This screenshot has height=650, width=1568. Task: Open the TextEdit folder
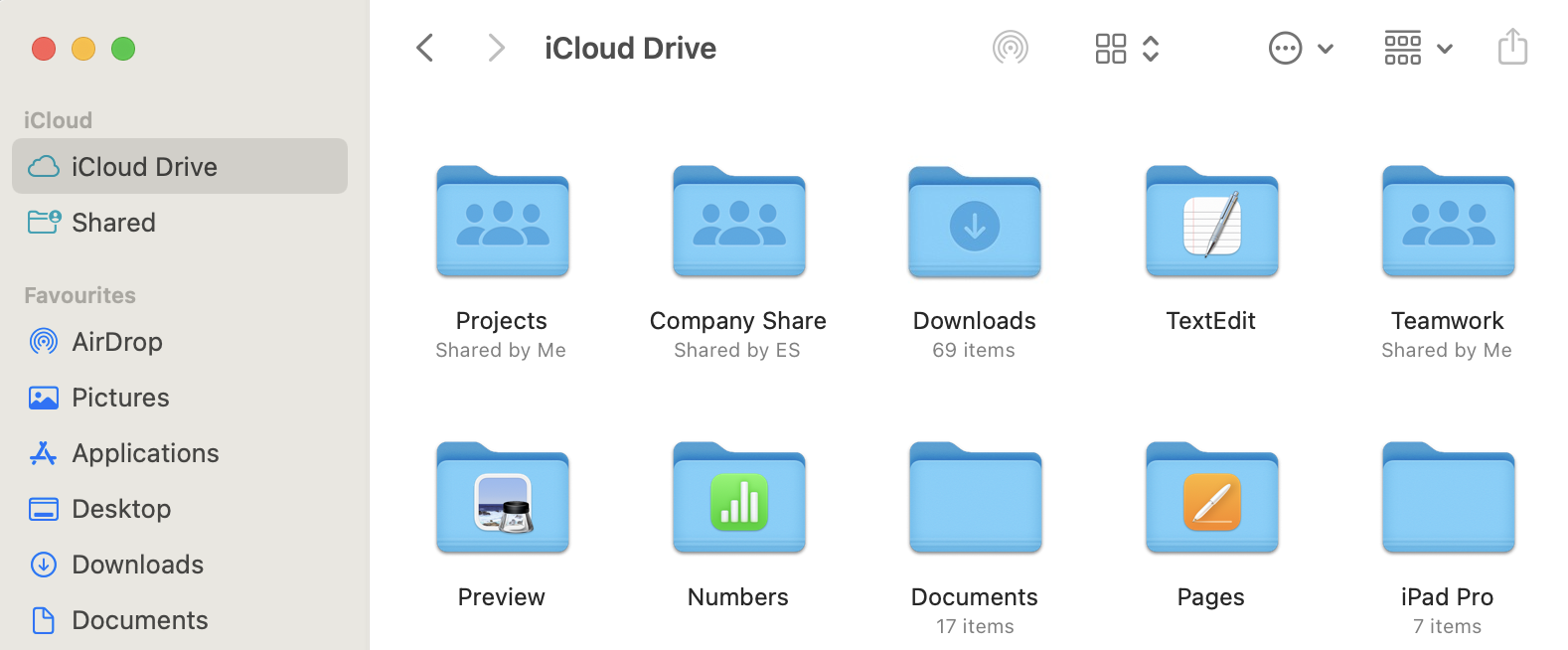(x=1211, y=223)
